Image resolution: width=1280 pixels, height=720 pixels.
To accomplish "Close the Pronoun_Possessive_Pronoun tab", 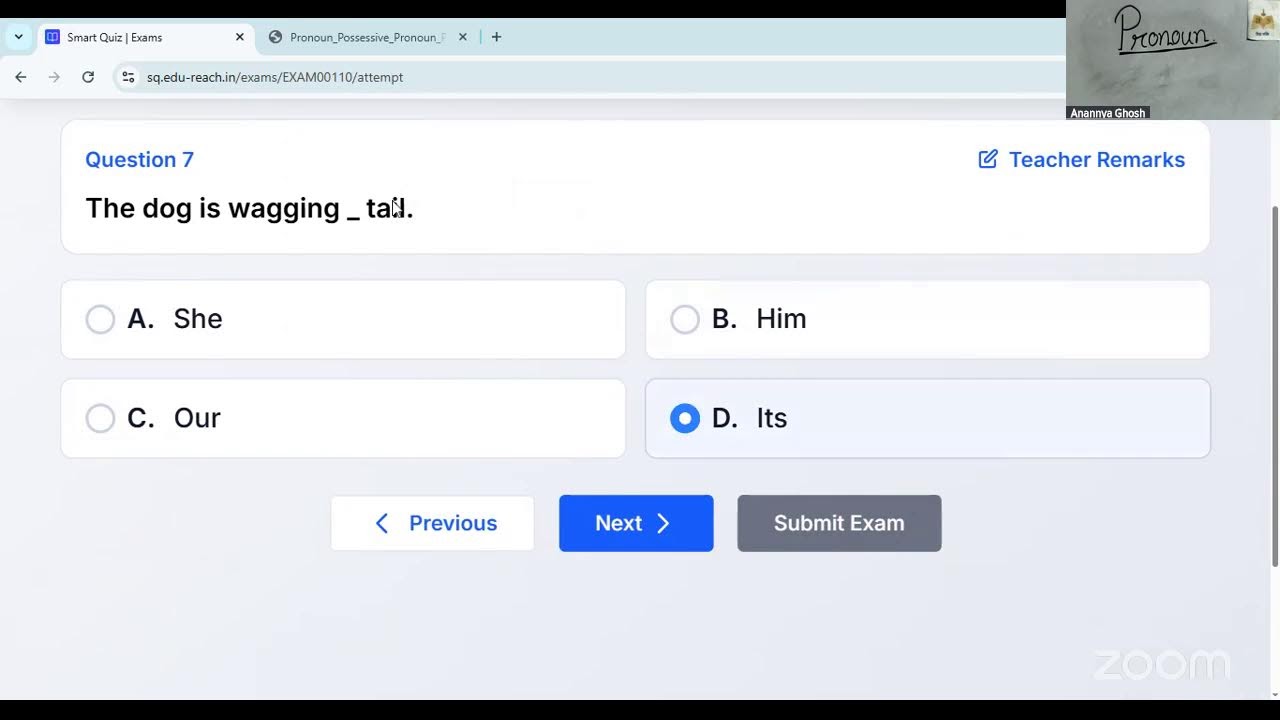I will click(463, 37).
